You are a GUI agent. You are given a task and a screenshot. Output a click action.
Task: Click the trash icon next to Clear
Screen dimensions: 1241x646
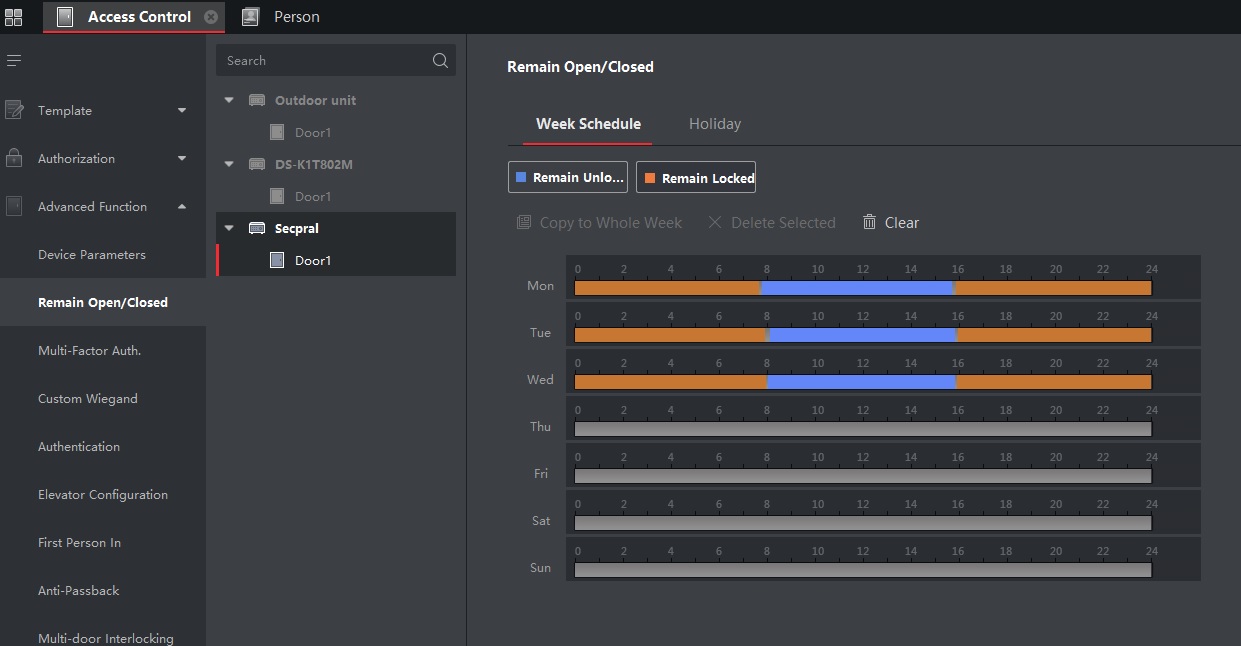click(869, 222)
